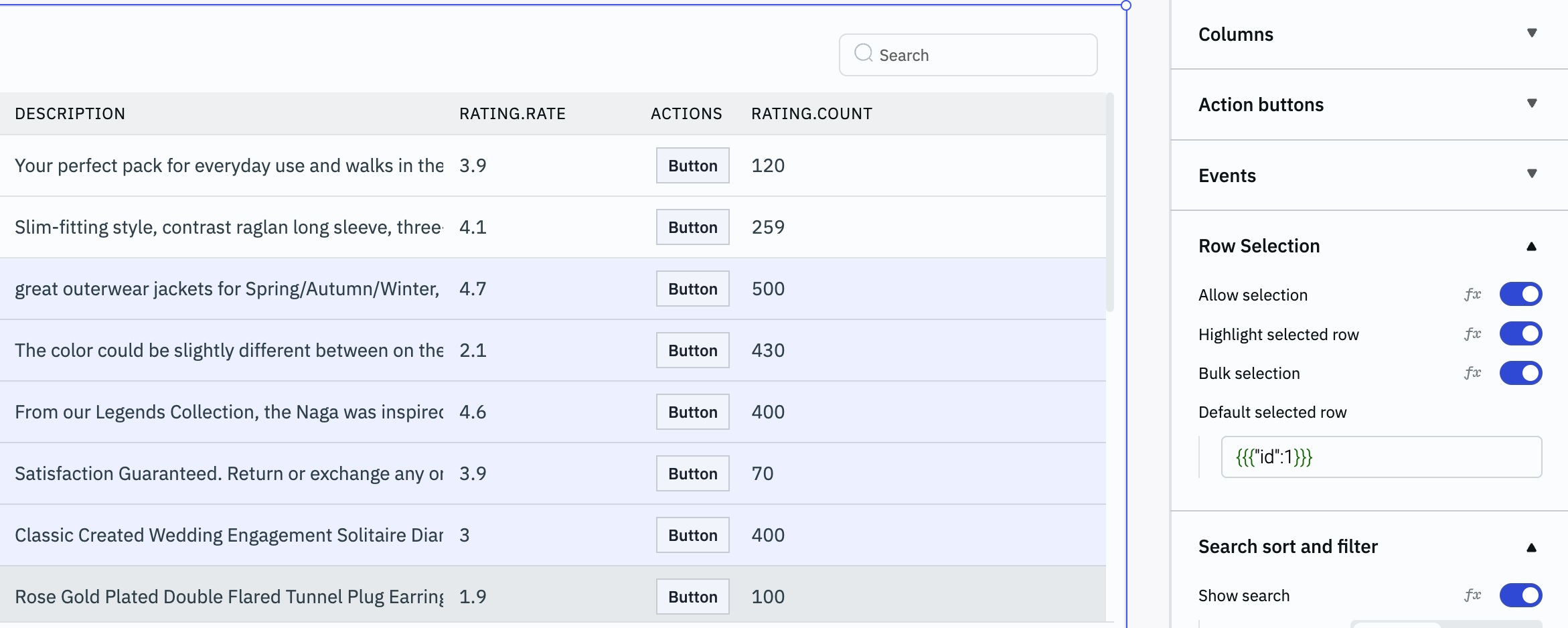The width and height of the screenshot is (1568, 628).
Task: Collapse the Search sort and filter section
Action: coord(1531,548)
